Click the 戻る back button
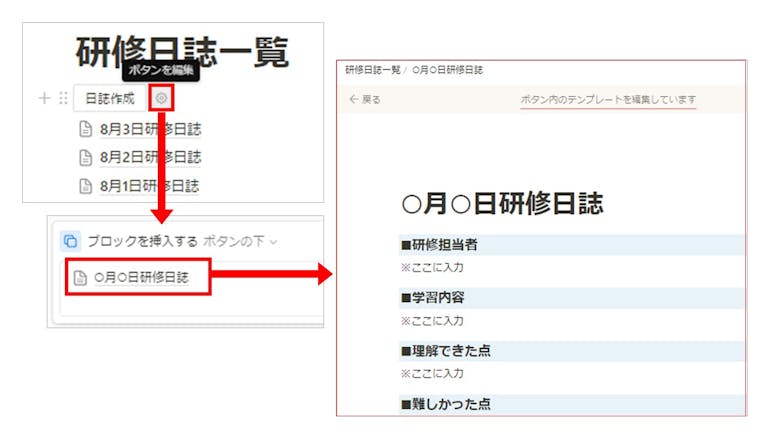The height and width of the screenshot is (432, 768). click(365, 99)
